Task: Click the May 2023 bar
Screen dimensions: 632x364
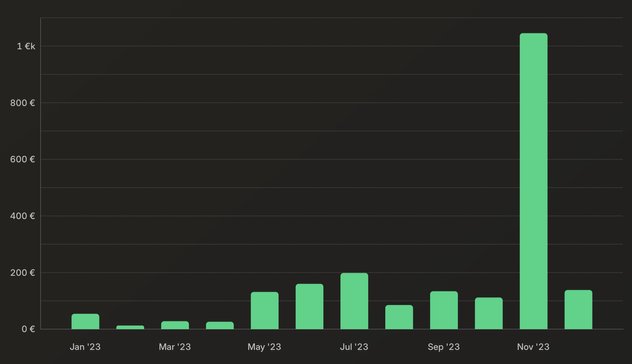Action: (x=264, y=310)
